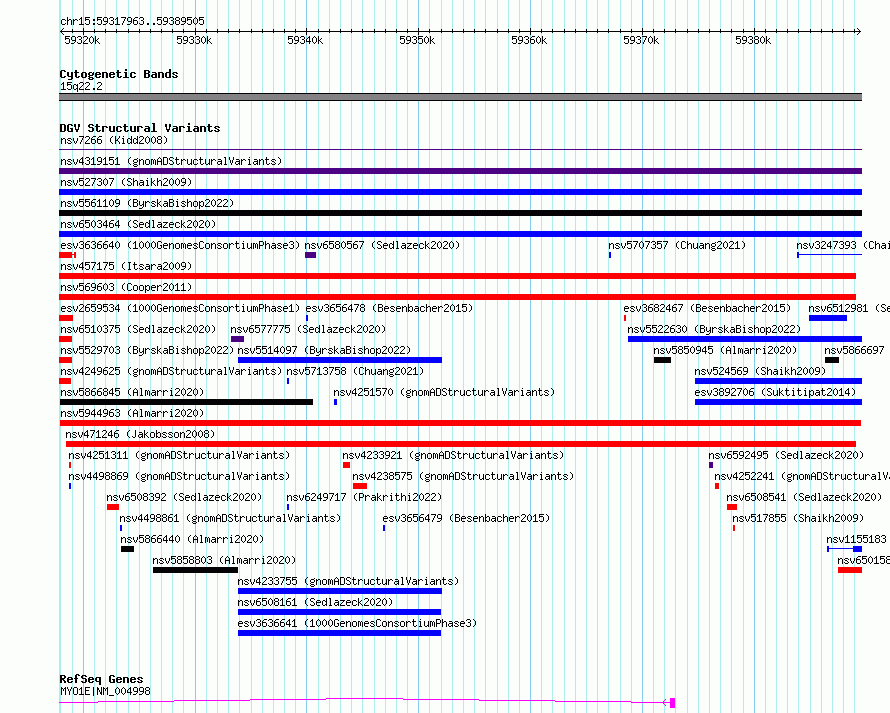Click the nsv6580567 (Sedlazeck2020) label
The height and width of the screenshot is (713, 890).
[382, 245]
